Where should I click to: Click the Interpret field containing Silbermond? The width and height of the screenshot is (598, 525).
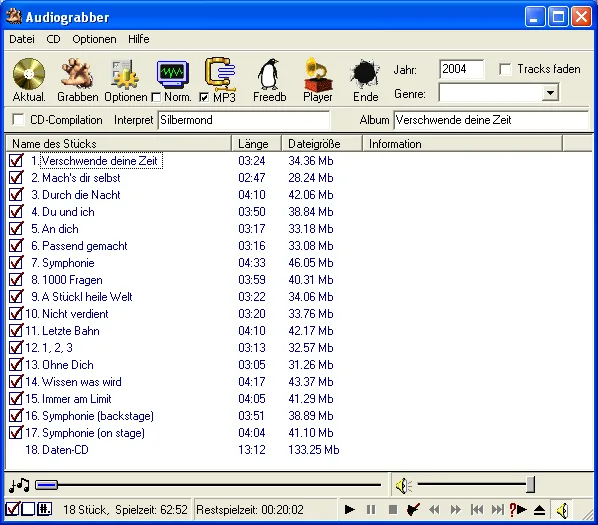coord(244,120)
